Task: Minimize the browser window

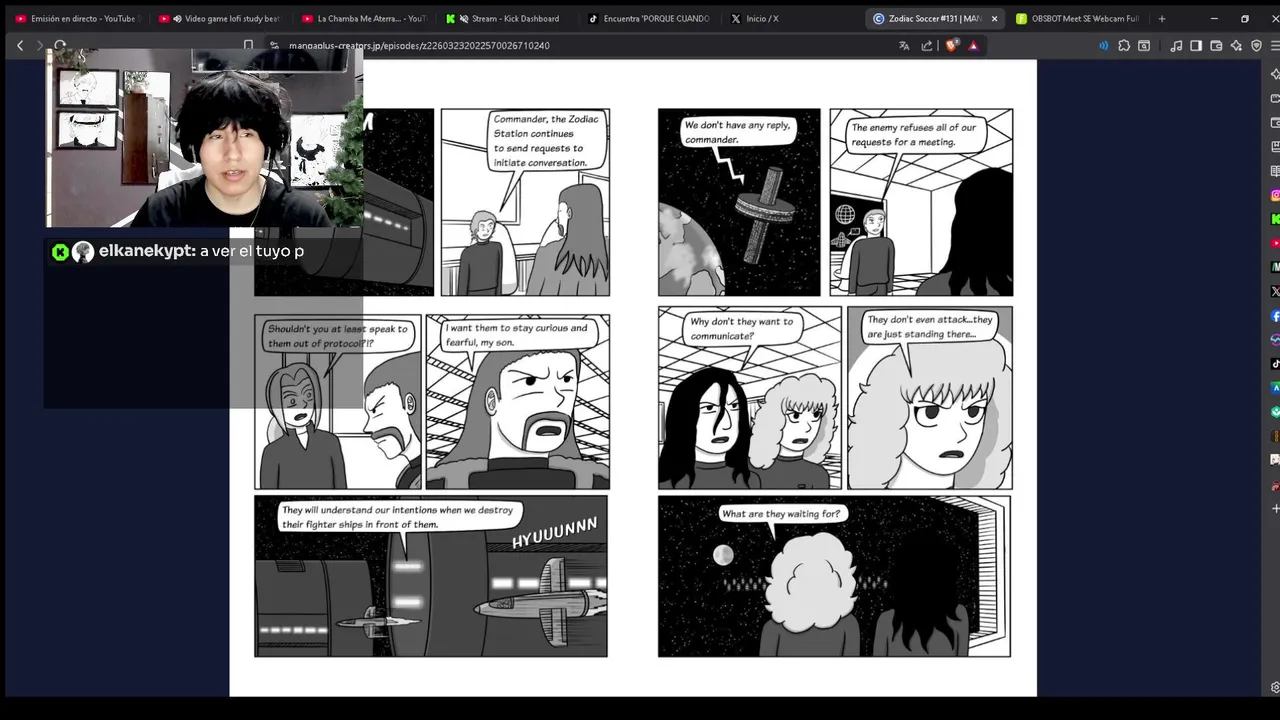Action: (1214, 18)
